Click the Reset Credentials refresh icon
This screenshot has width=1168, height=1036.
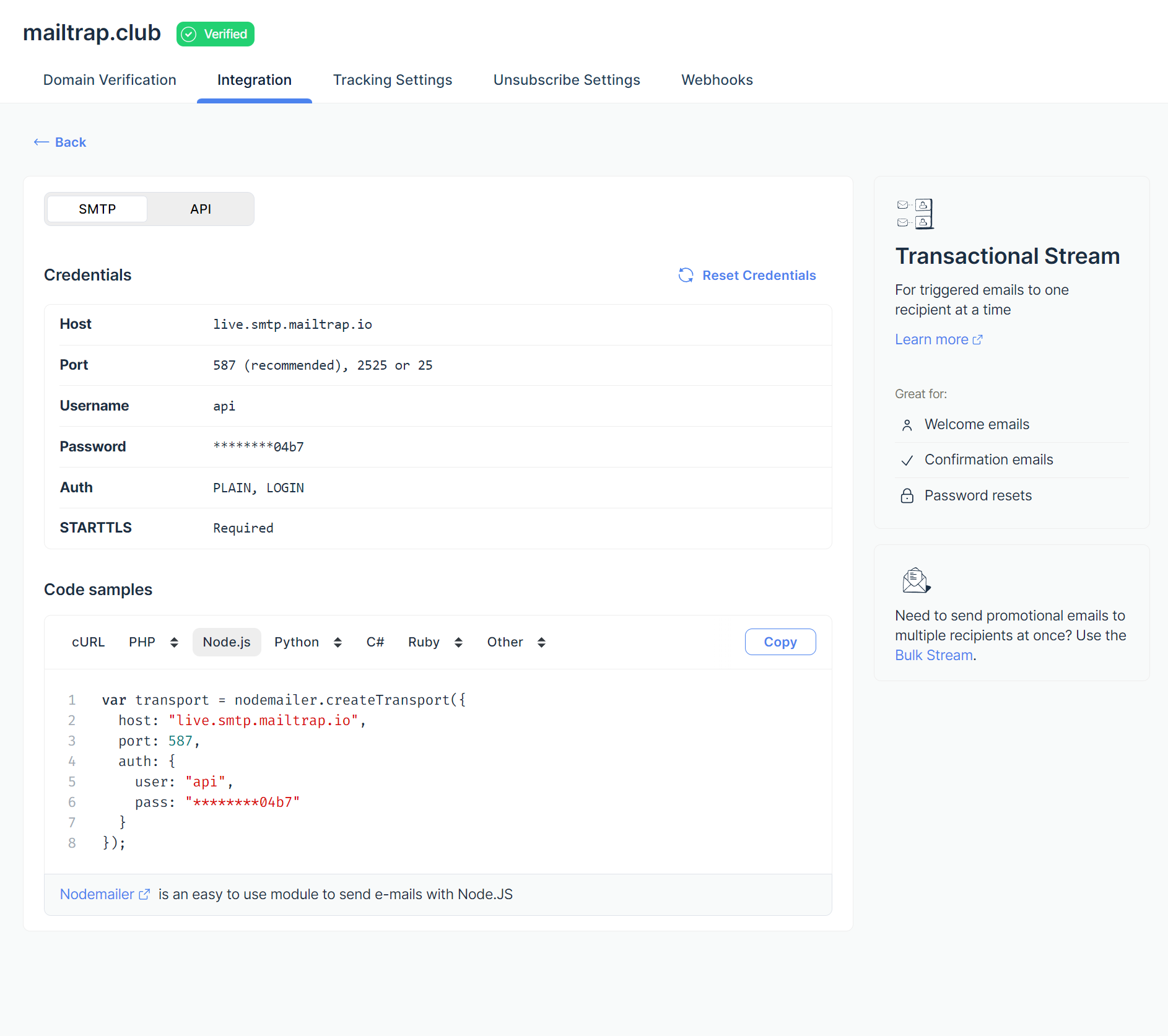coord(686,275)
